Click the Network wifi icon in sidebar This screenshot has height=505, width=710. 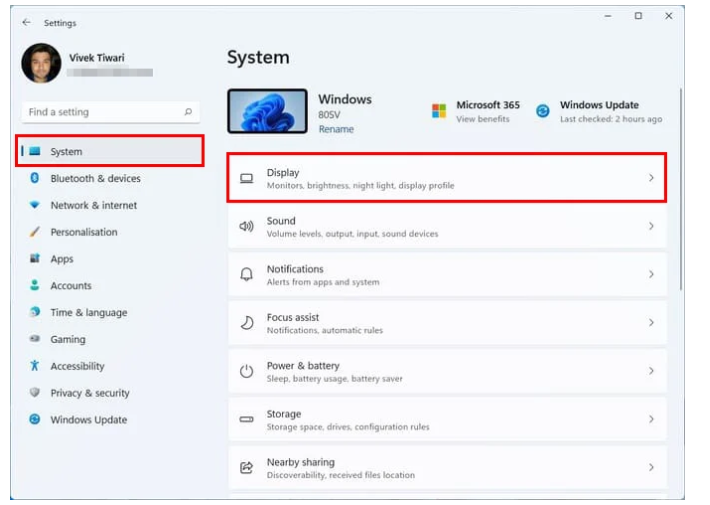point(34,205)
